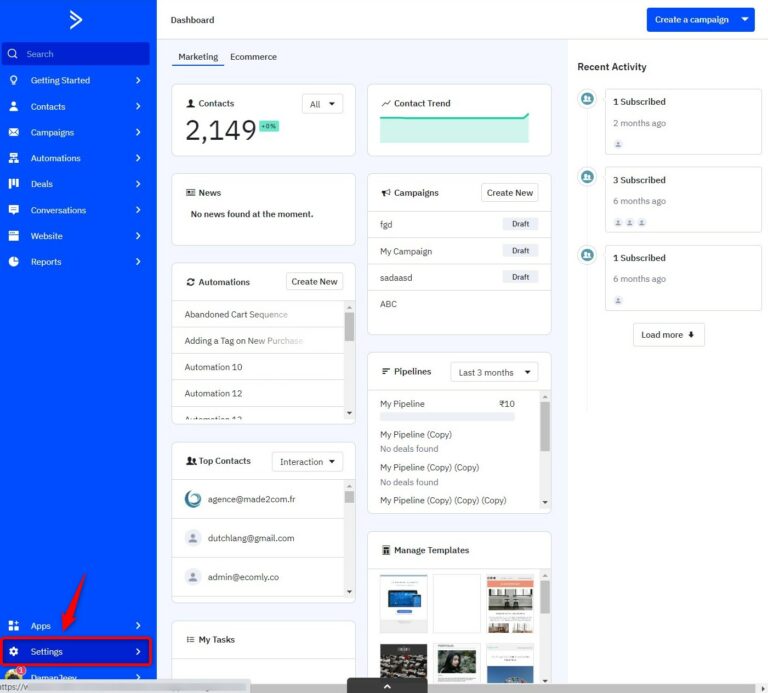Click the Contacts person icon in sidebar
Image resolution: width=768 pixels, height=693 pixels.
tap(14, 106)
